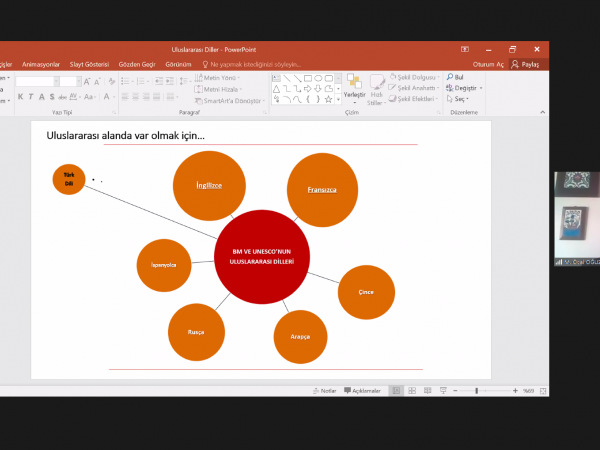Image resolution: width=600 pixels, height=450 pixels.
Task: Open Slayt Gösterisi ribbon tab
Action: pyautogui.click(x=89, y=64)
